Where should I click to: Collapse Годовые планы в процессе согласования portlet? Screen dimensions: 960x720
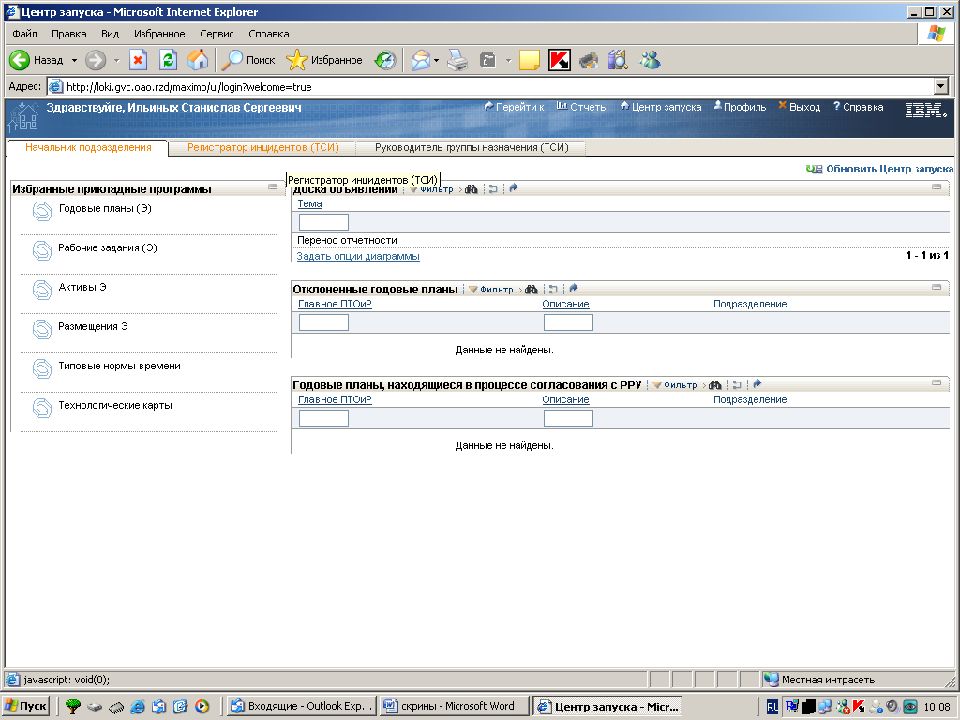pos(937,383)
